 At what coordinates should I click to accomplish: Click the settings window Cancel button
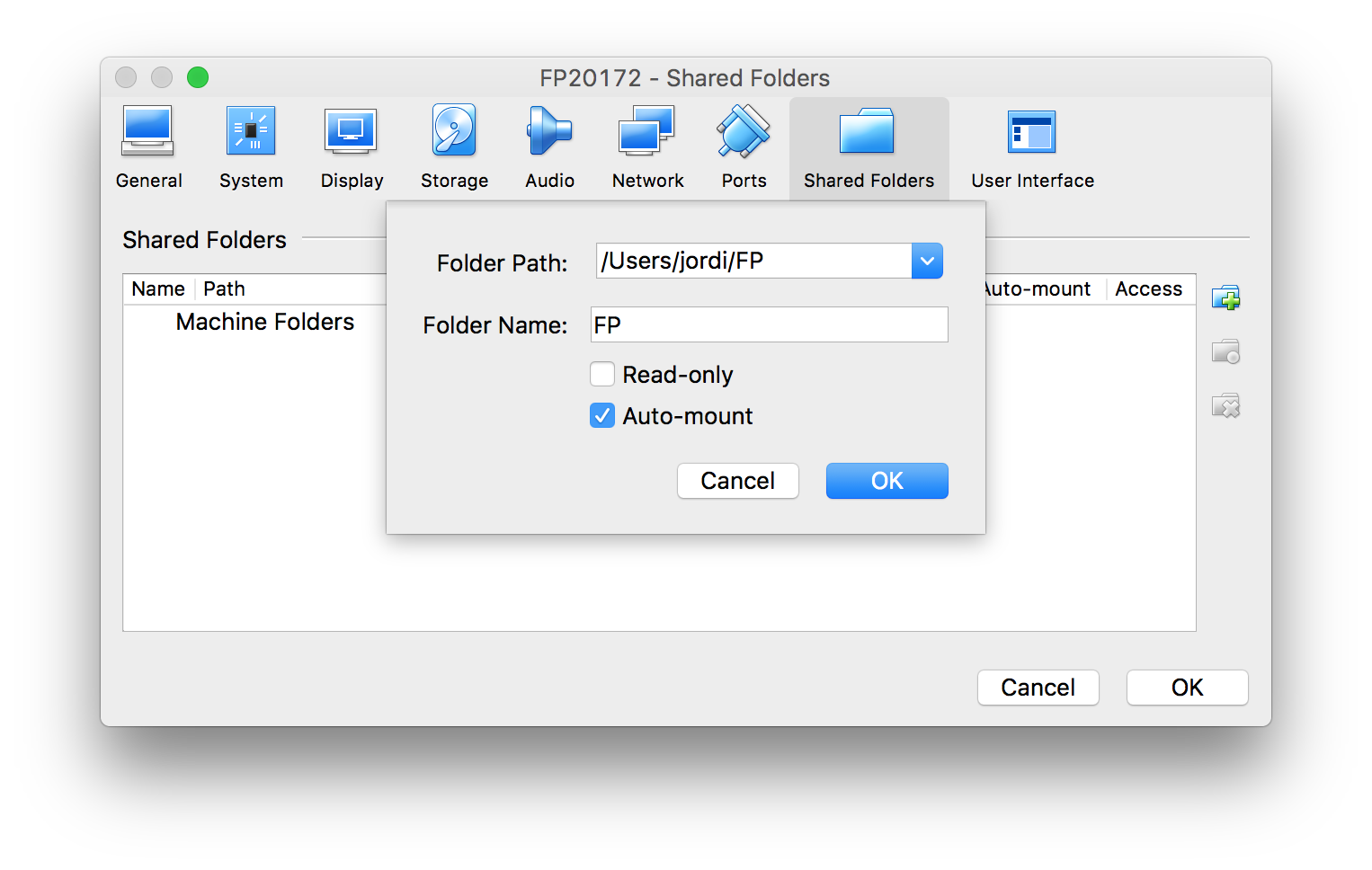(x=1038, y=688)
